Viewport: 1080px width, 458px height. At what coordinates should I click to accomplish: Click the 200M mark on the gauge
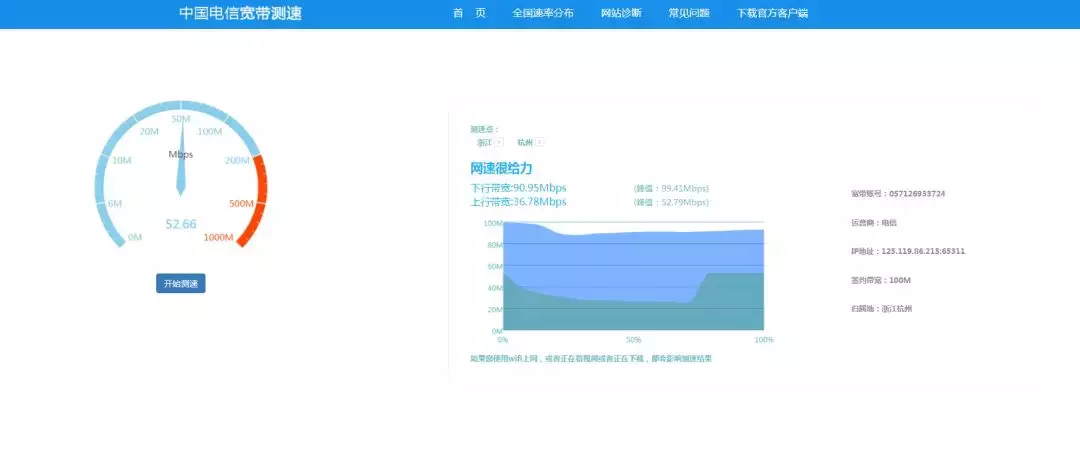[238, 160]
